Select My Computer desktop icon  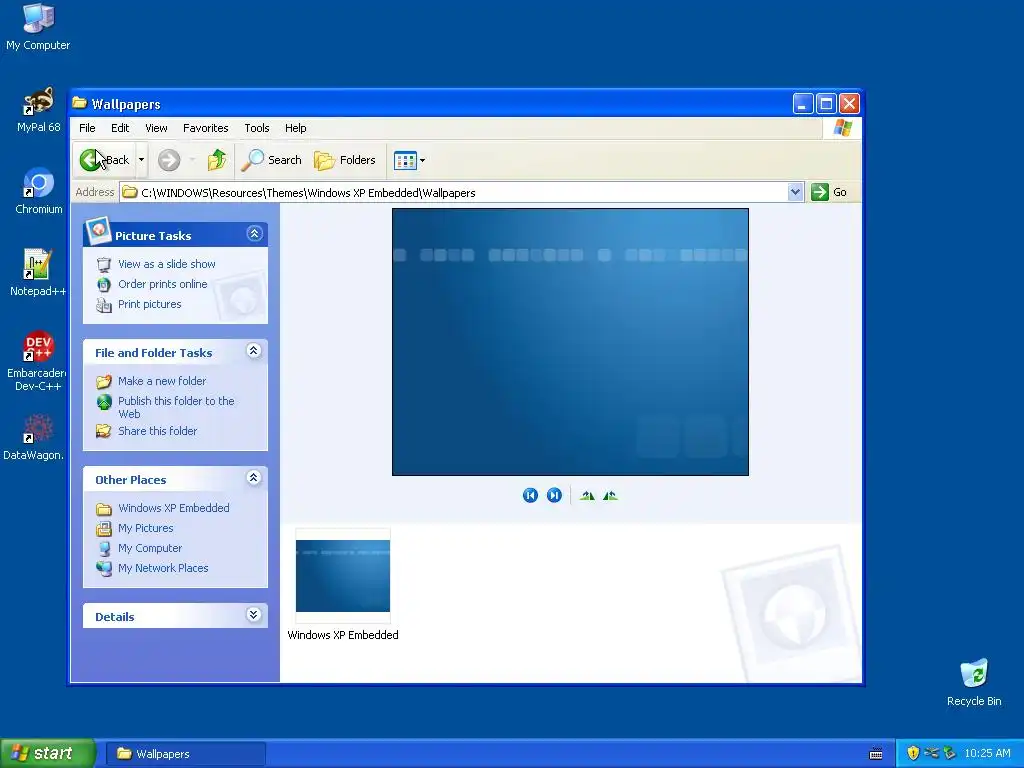38,27
